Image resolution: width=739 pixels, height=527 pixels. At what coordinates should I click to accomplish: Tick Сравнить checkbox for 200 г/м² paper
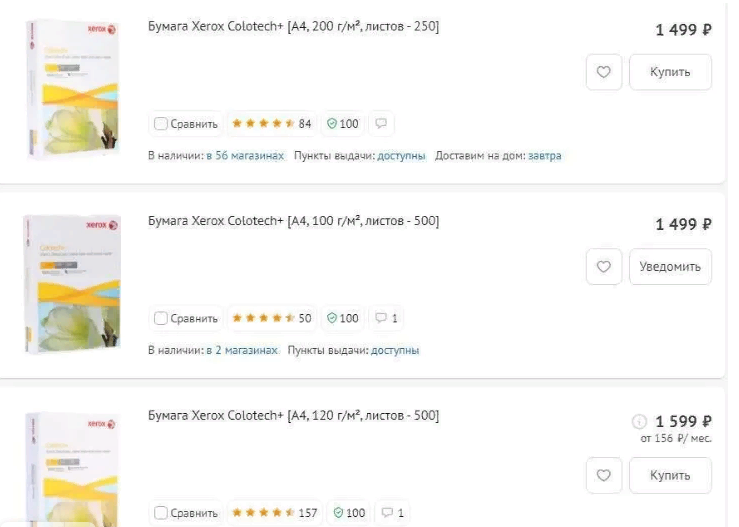click(161, 124)
